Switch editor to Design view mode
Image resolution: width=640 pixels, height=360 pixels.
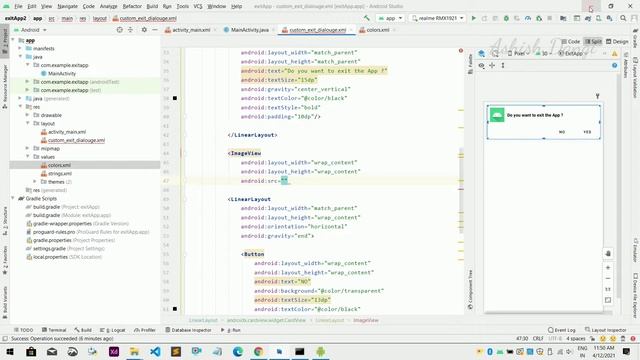tap(617, 42)
